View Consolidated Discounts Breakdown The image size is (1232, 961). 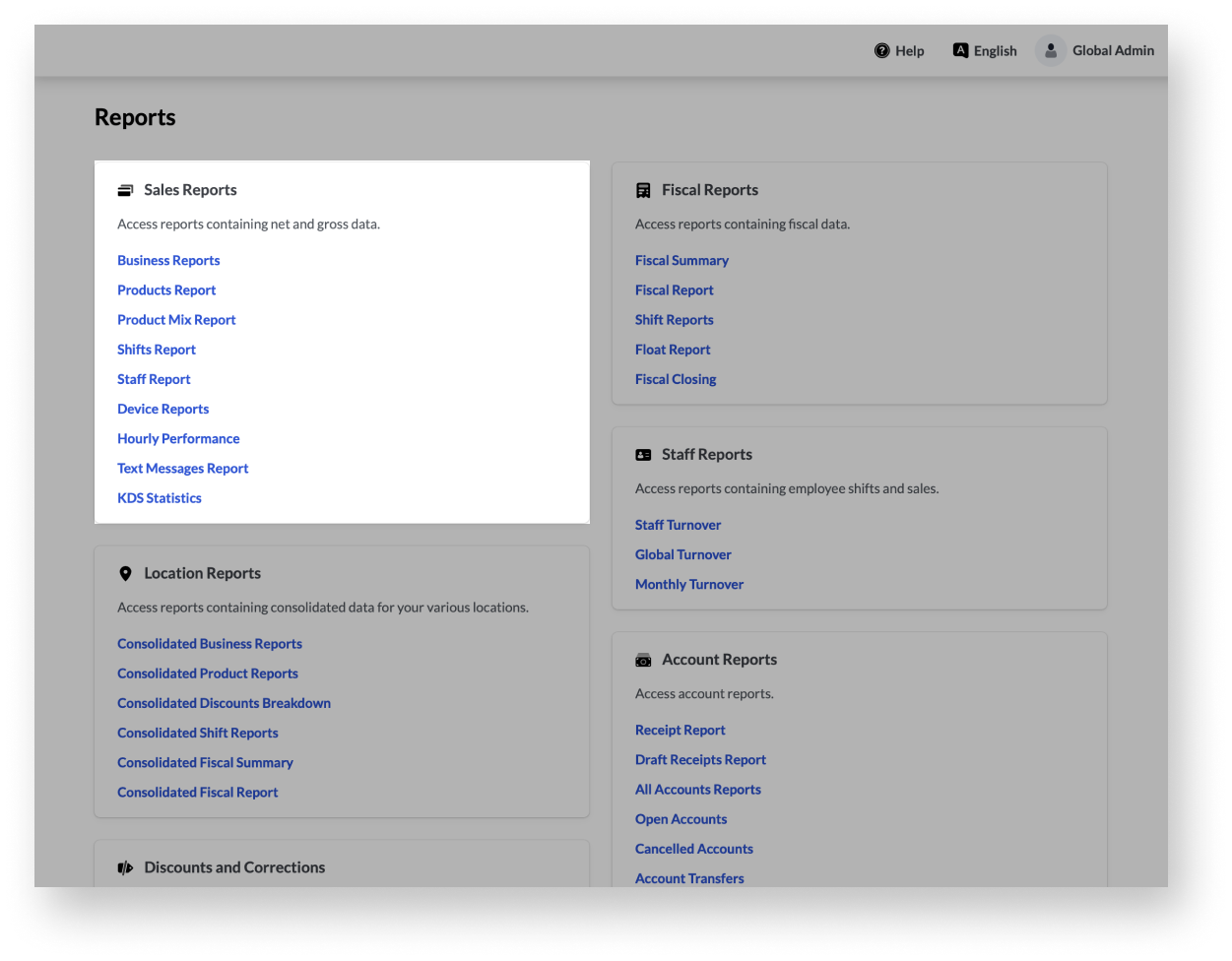pos(224,703)
